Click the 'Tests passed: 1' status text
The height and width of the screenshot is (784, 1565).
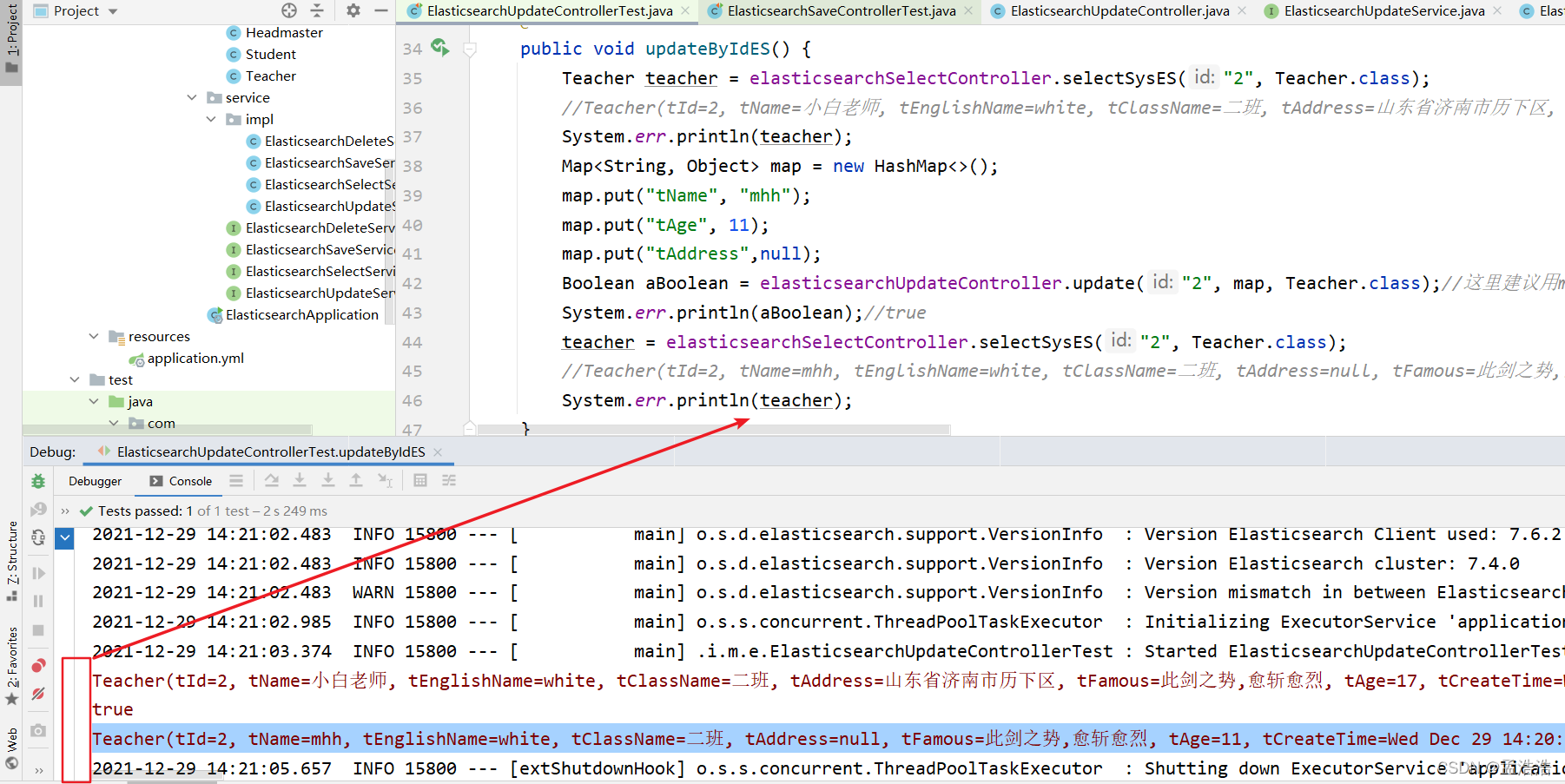tap(145, 511)
